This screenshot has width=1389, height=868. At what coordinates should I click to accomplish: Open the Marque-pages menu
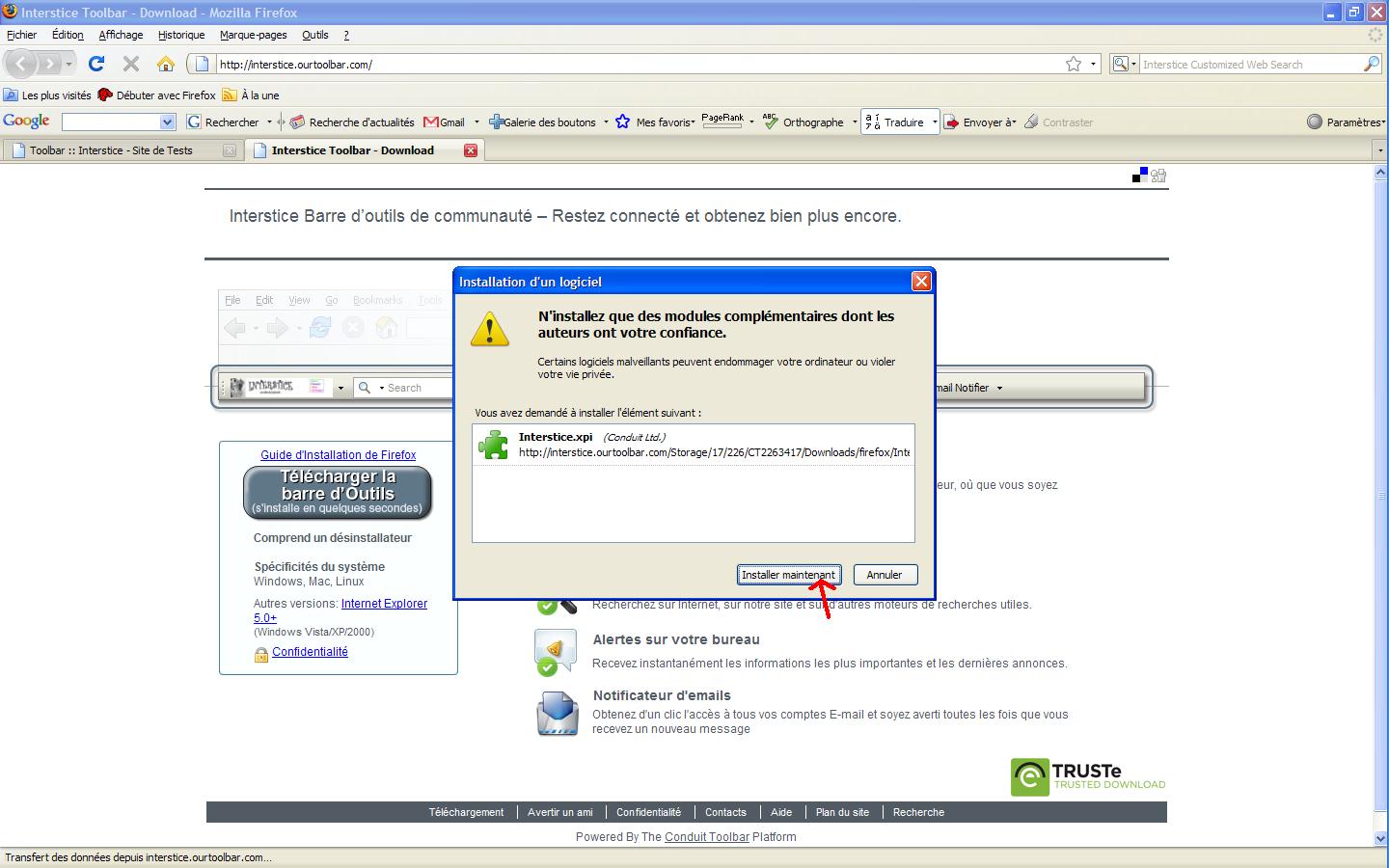pos(253,35)
